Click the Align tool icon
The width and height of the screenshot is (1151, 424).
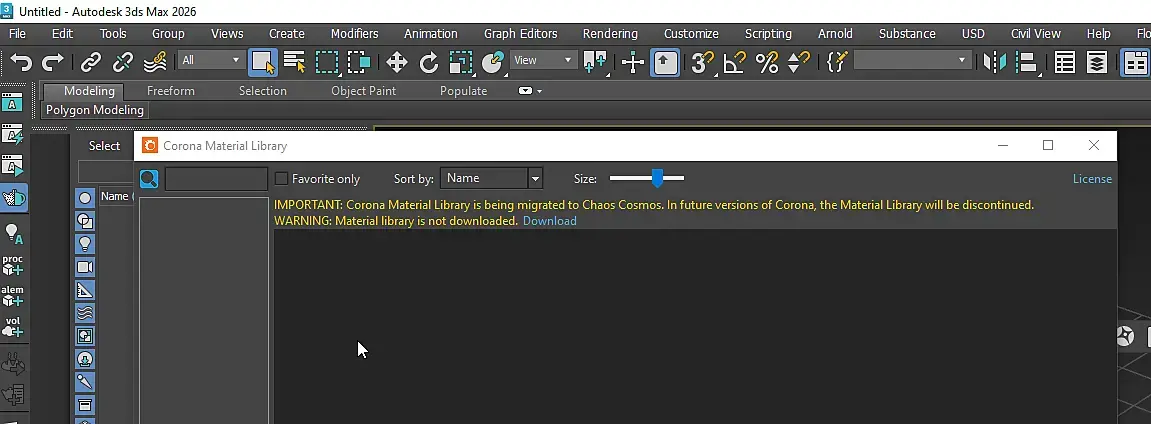tap(1028, 62)
